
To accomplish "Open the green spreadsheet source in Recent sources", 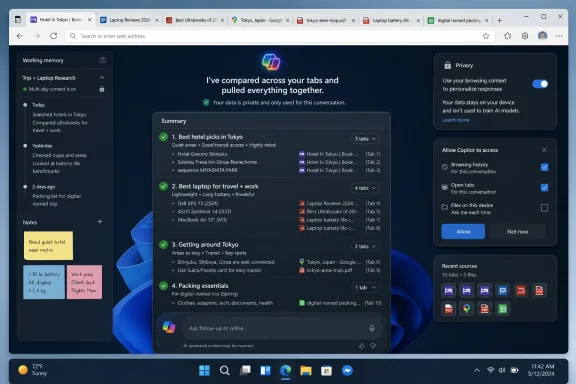I will (x=503, y=309).
